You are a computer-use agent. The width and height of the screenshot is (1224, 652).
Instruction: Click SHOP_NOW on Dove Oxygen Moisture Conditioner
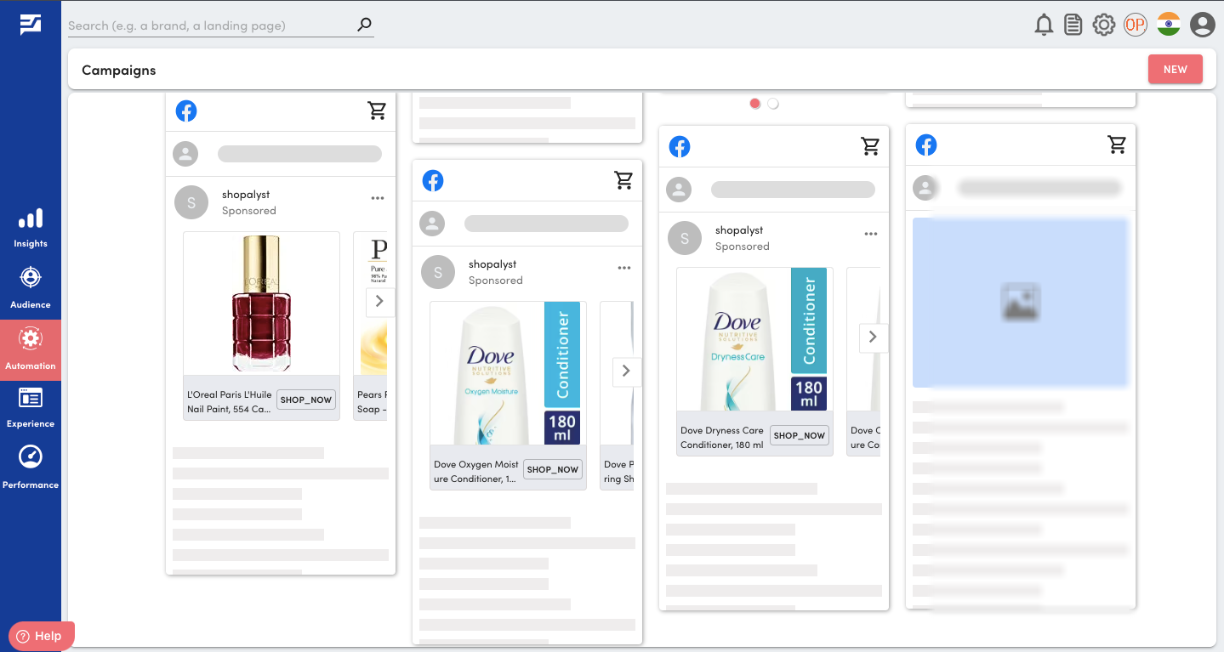tap(553, 470)
